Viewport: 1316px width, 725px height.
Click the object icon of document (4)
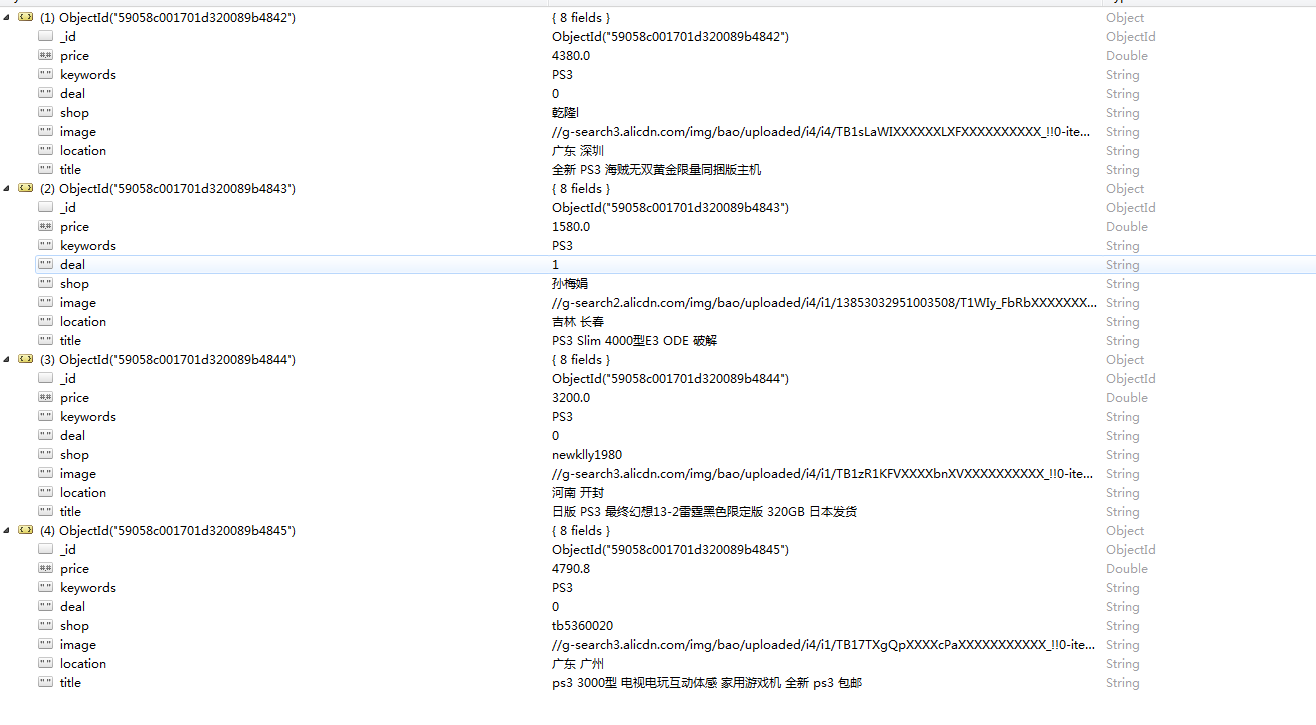pyautogui.click(x=26, y=531)
